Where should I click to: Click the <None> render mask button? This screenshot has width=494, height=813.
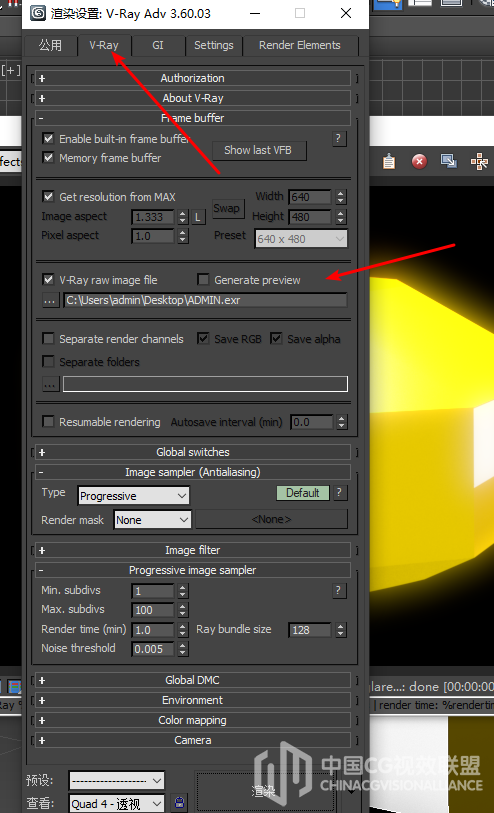point(272,519)
